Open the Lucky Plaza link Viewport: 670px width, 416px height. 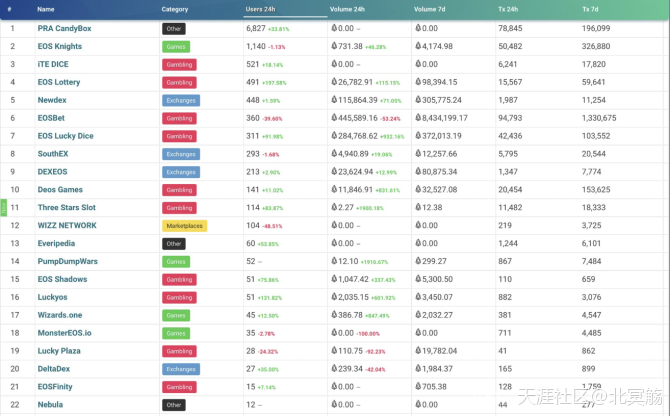click(59, 351)
